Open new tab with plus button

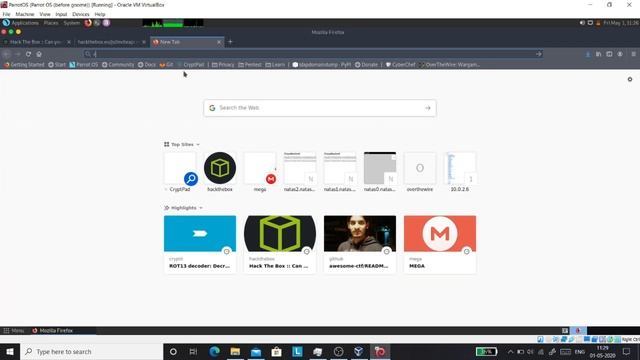pos(230,42)
